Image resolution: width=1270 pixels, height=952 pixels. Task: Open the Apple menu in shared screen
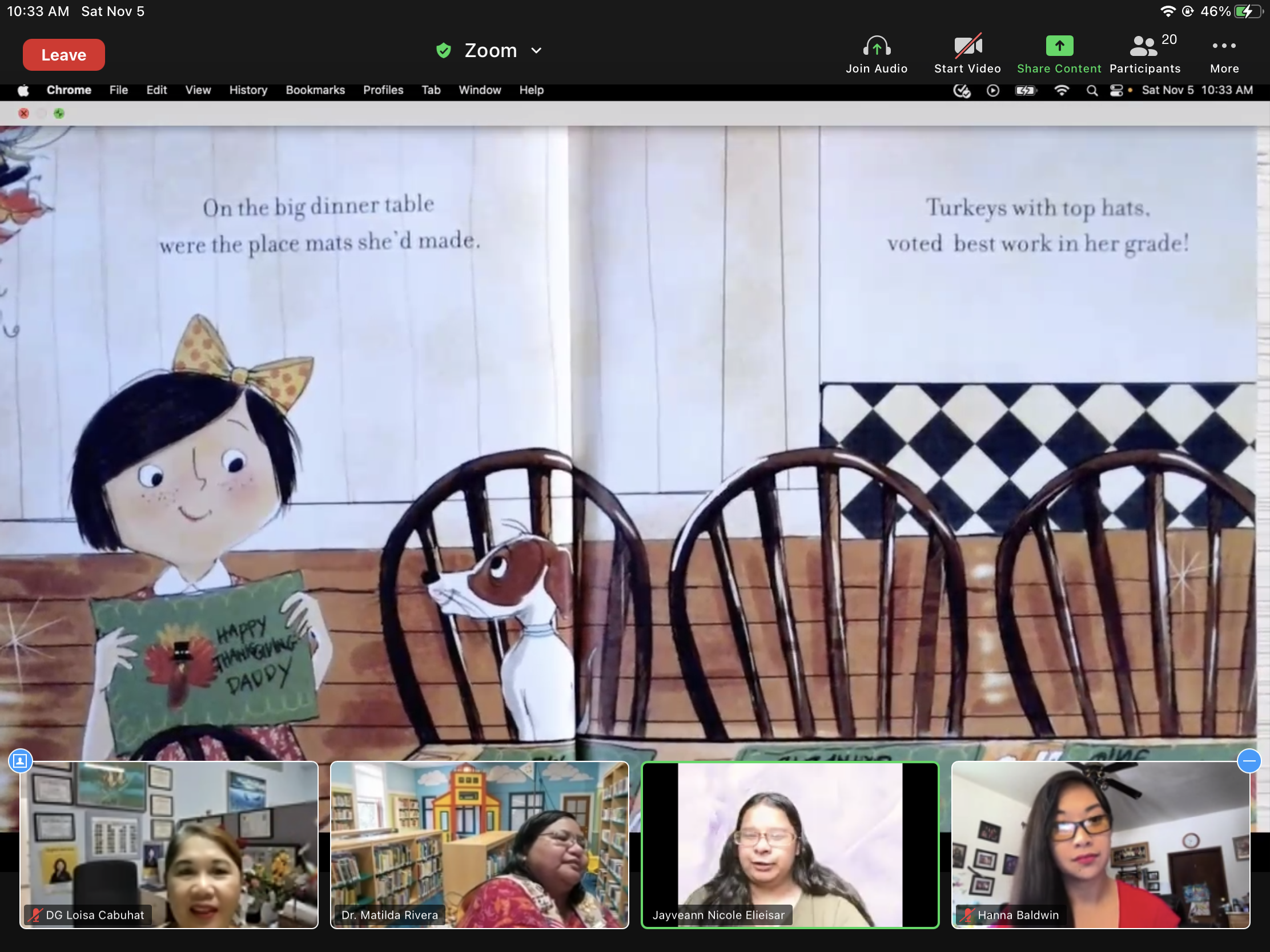(x=23, y=91)
